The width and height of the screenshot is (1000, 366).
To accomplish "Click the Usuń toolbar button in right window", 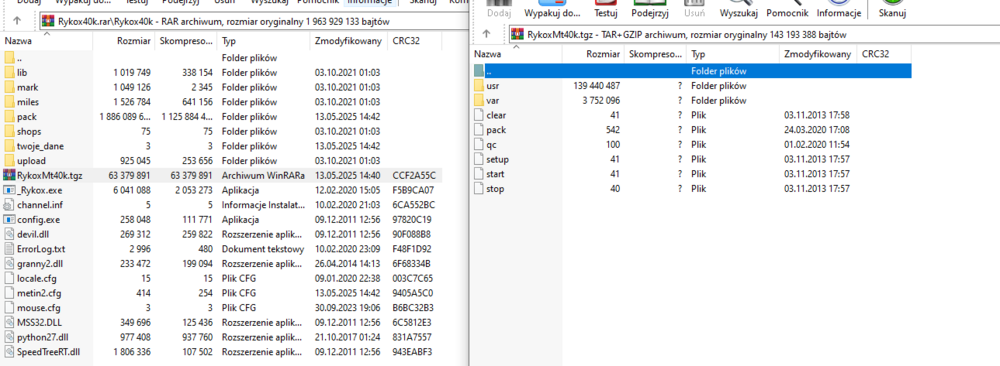I will click(695, 10).
